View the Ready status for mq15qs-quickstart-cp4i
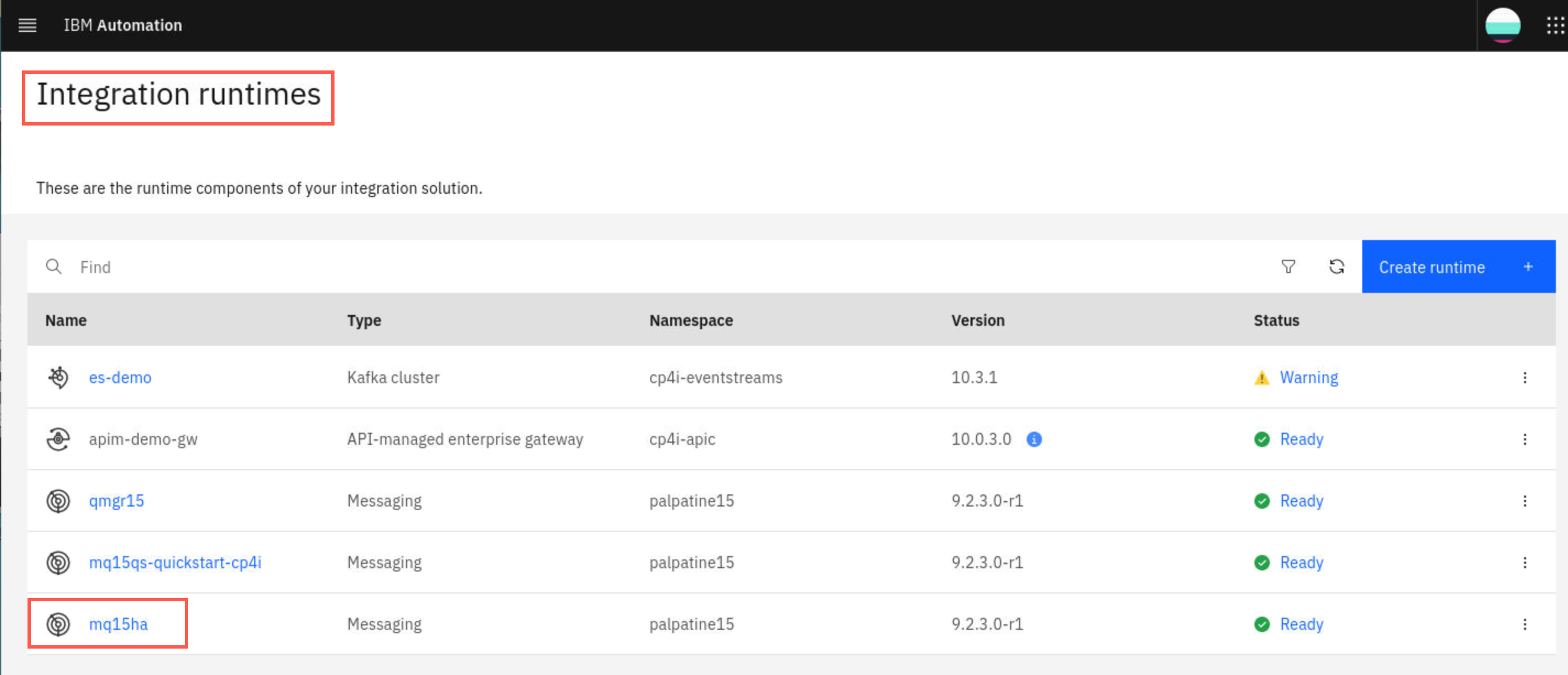1568x675 pixels. pyautogui.click(x=1301, y=562)
